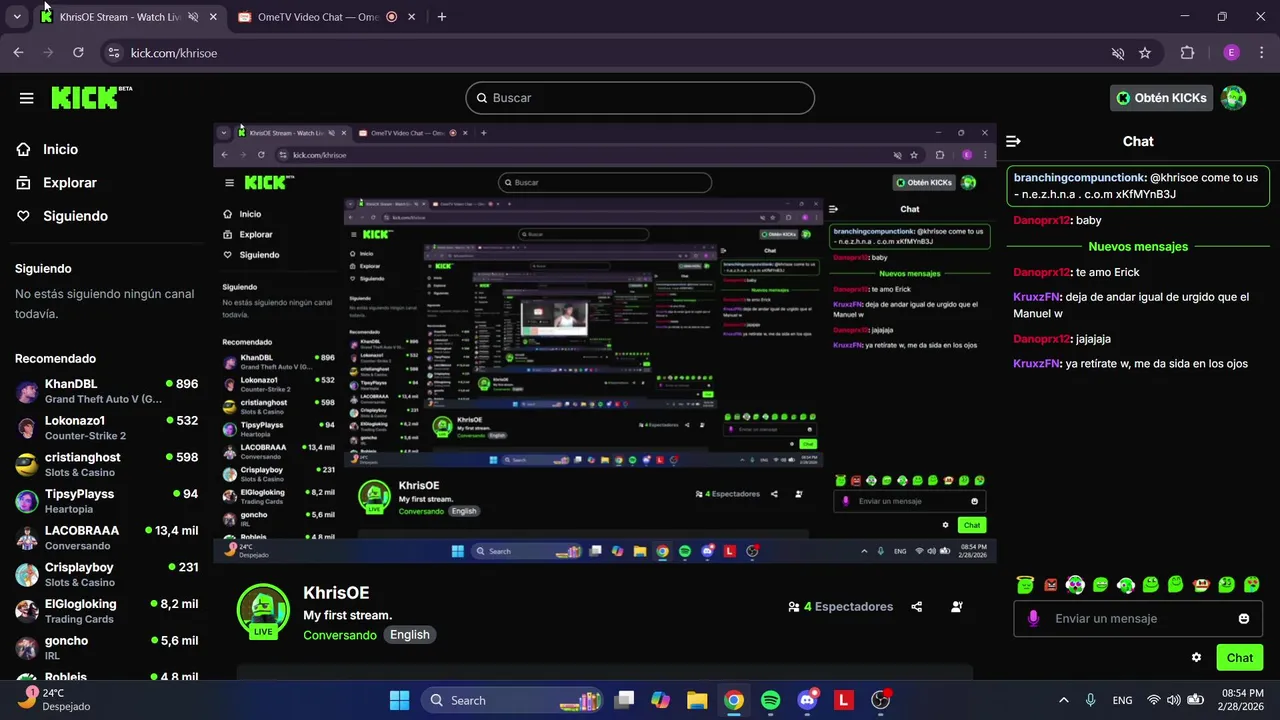
Task: Click the Obtén KICKs button
Action: (1161, 97)
